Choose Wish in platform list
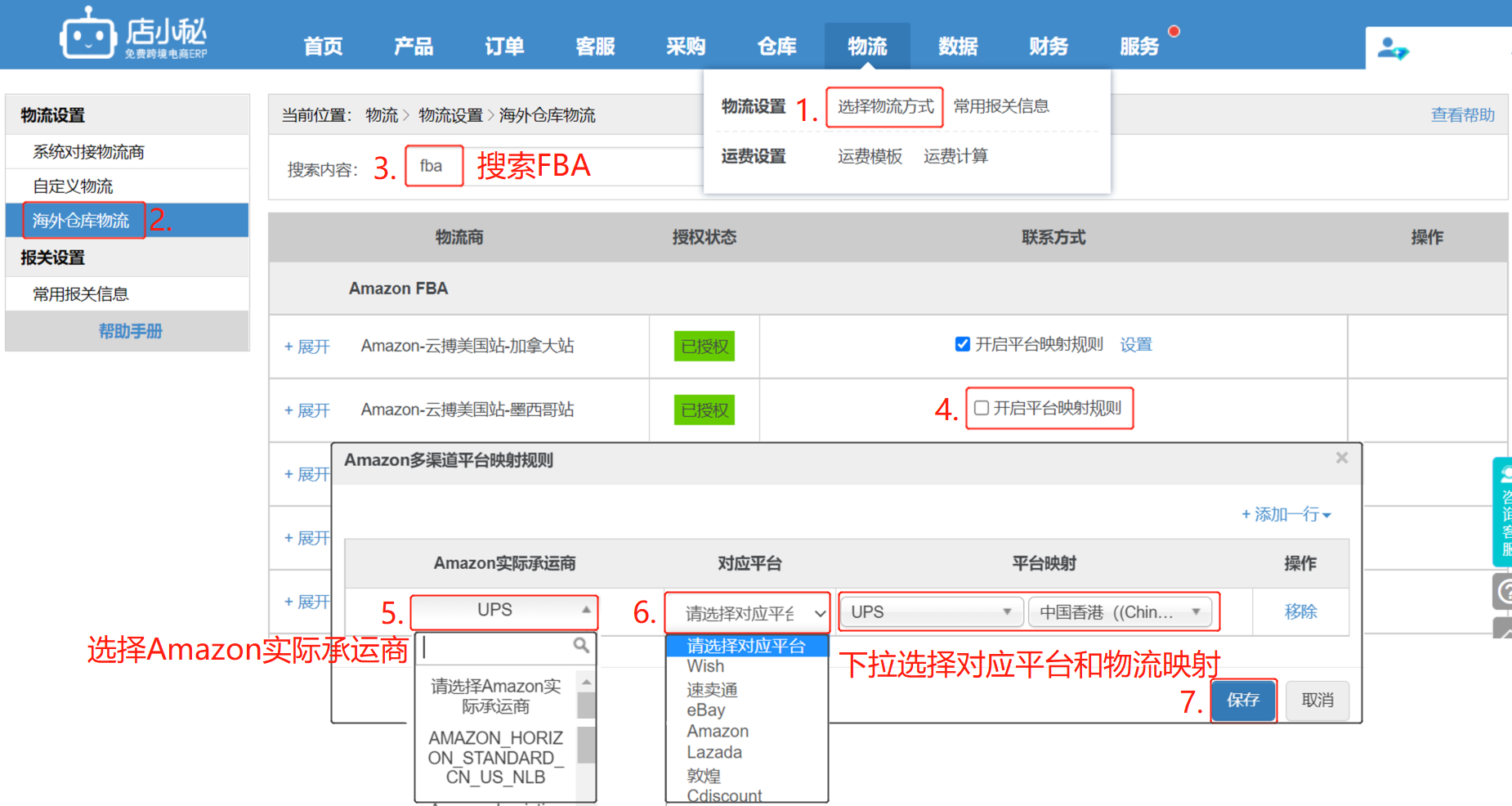1512x806 pixels. point(706,666)
